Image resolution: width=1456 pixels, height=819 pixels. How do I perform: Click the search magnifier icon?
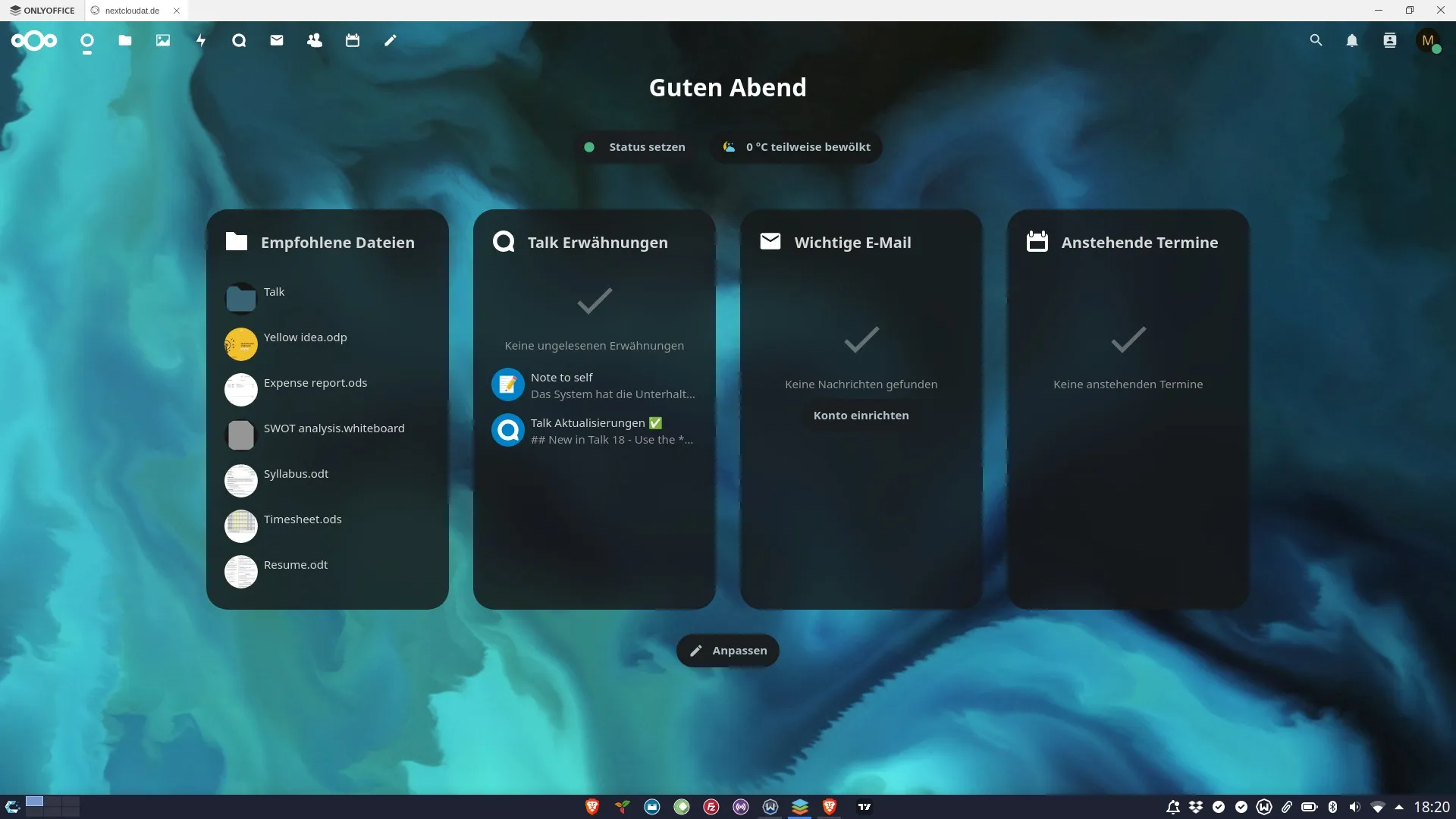pos(1316,40)
